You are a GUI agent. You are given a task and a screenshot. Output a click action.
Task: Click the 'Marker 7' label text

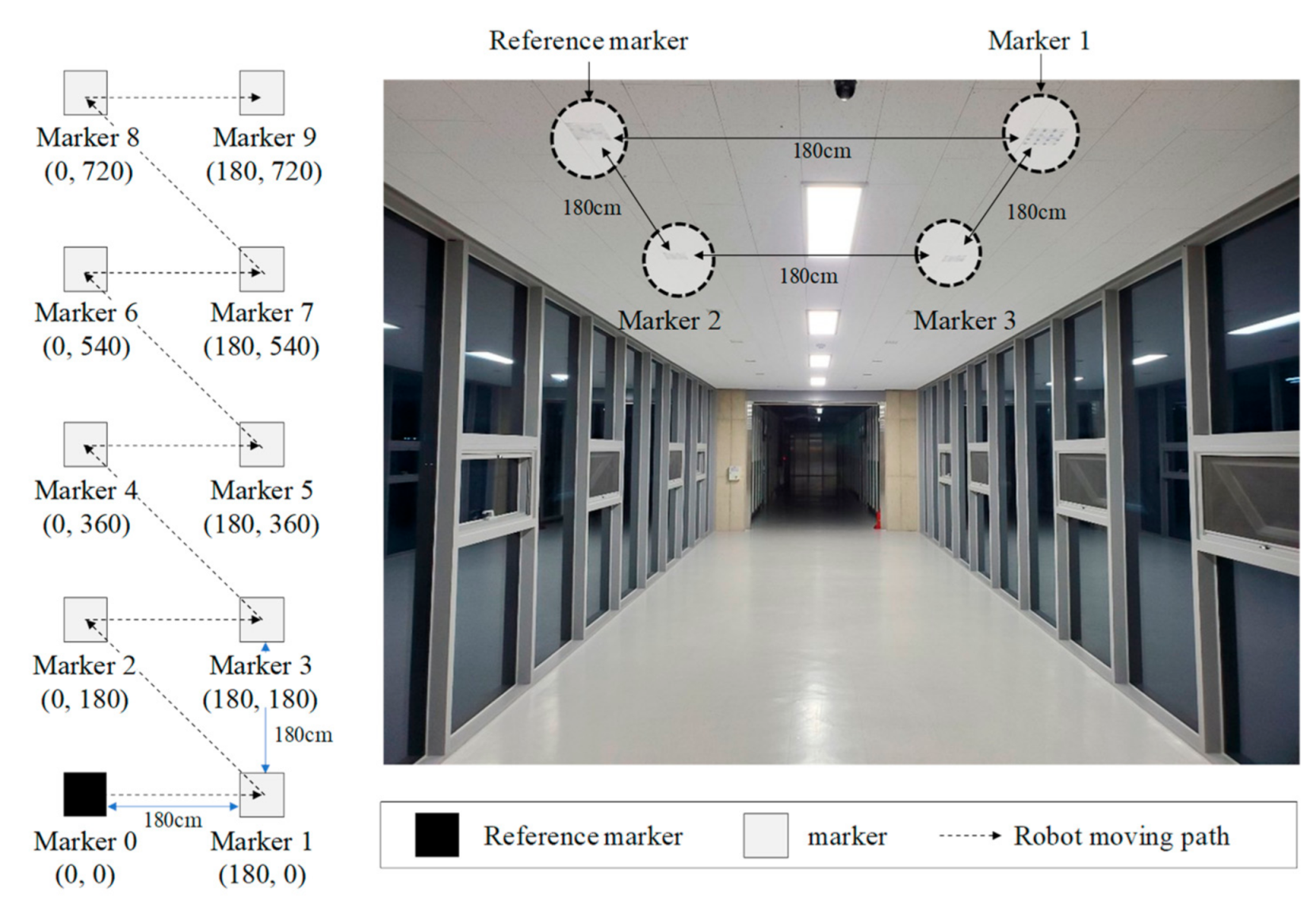262,312
